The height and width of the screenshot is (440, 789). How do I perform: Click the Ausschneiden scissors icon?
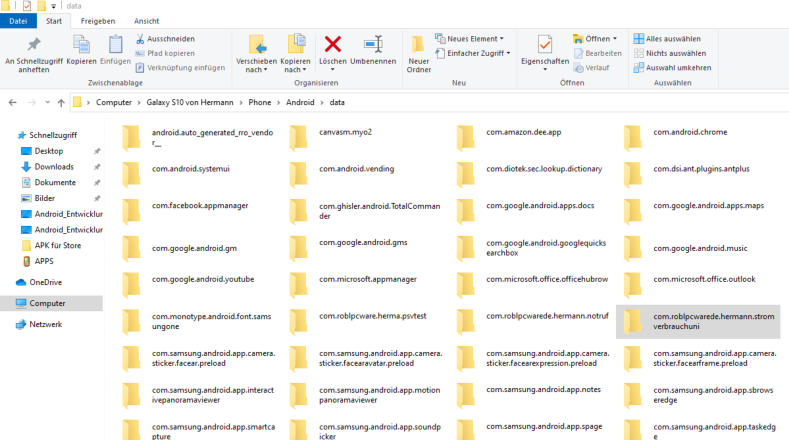(139, 39)
